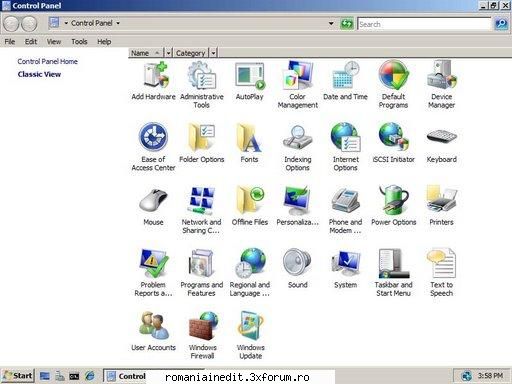This screenshot has width=512, height=384.
Task: Open dropdown arrow before Control Panel breadcrumb
Action: pos(66,23)
